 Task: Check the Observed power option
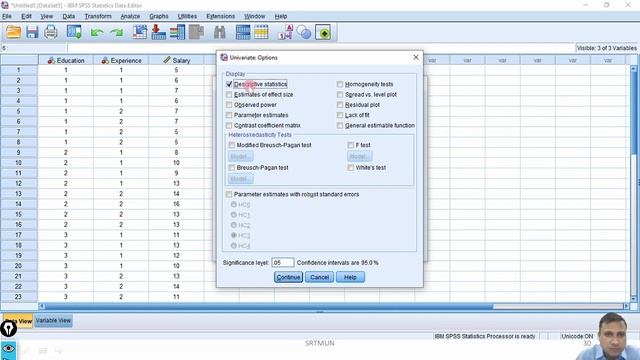tap(229, 105)
